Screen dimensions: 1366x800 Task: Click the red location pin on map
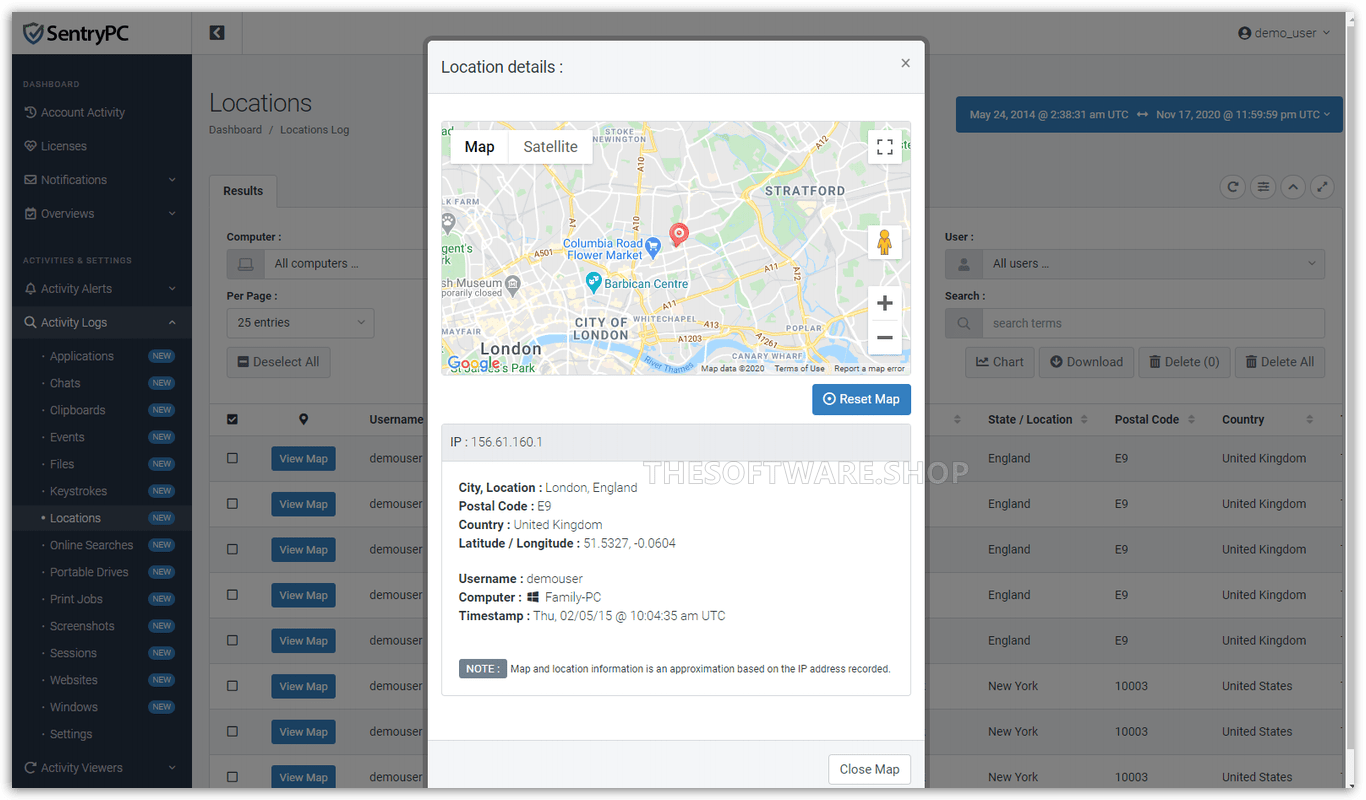[679, 234]
